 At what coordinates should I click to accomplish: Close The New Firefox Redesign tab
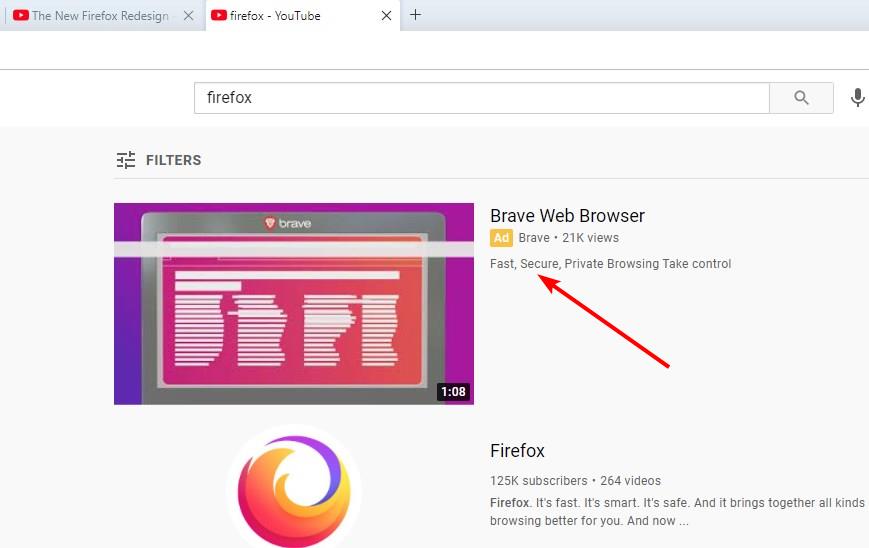(188, 16)
